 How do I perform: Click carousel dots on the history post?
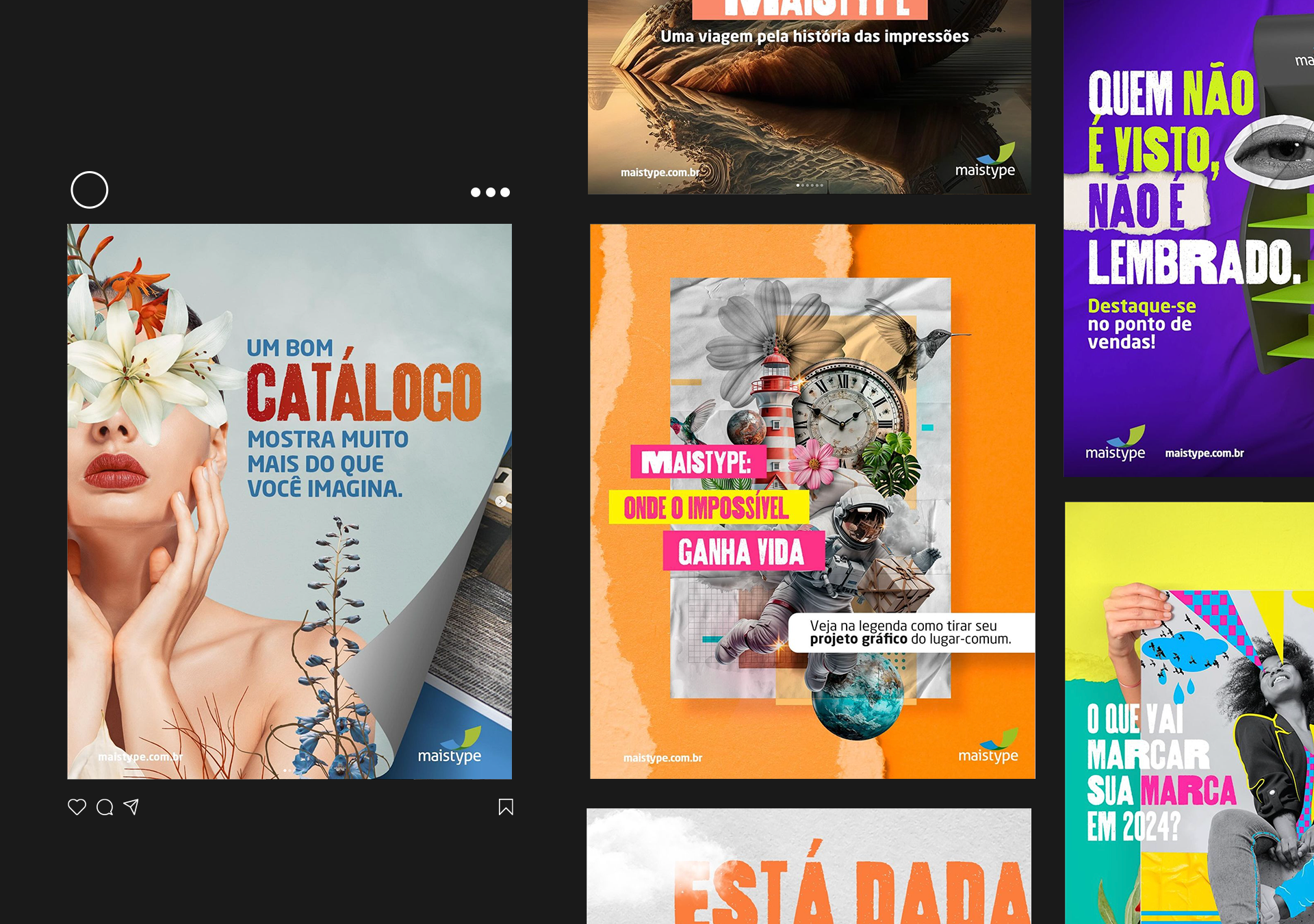point(810,185)
